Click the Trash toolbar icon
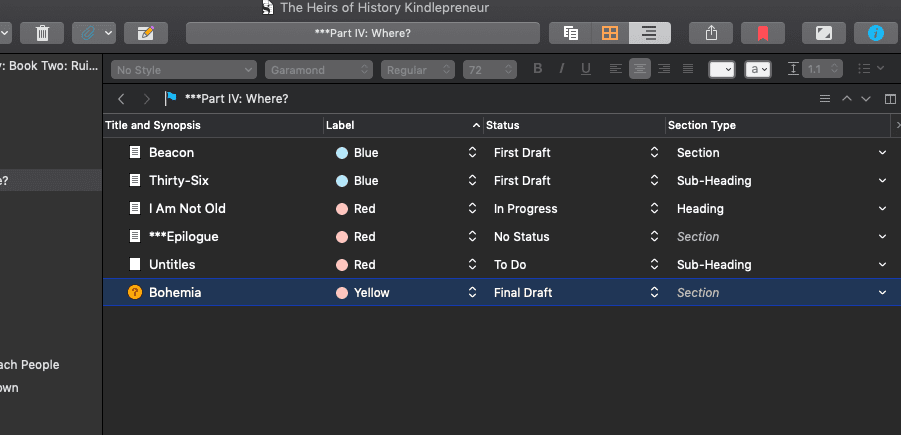901x435 pixels. pyautogui.click(x=42, y=33)
